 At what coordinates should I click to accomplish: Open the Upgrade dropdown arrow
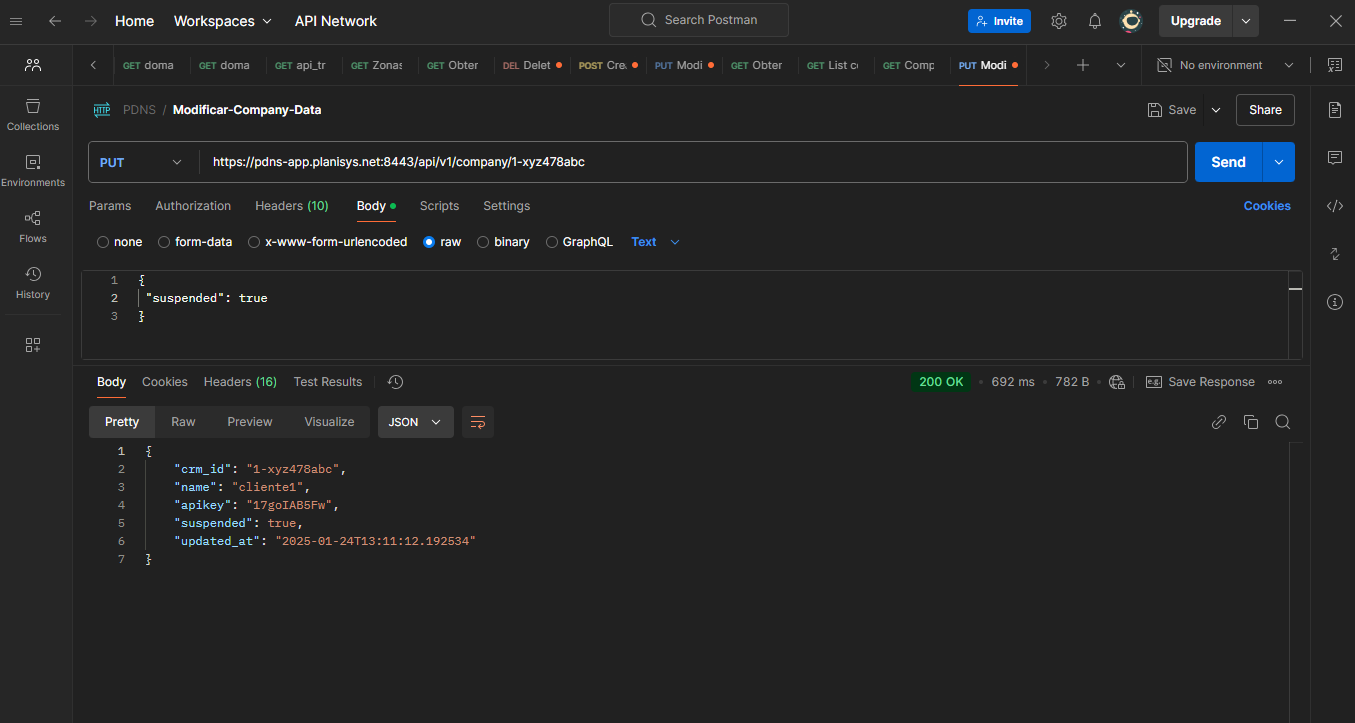click(1246, 21)
